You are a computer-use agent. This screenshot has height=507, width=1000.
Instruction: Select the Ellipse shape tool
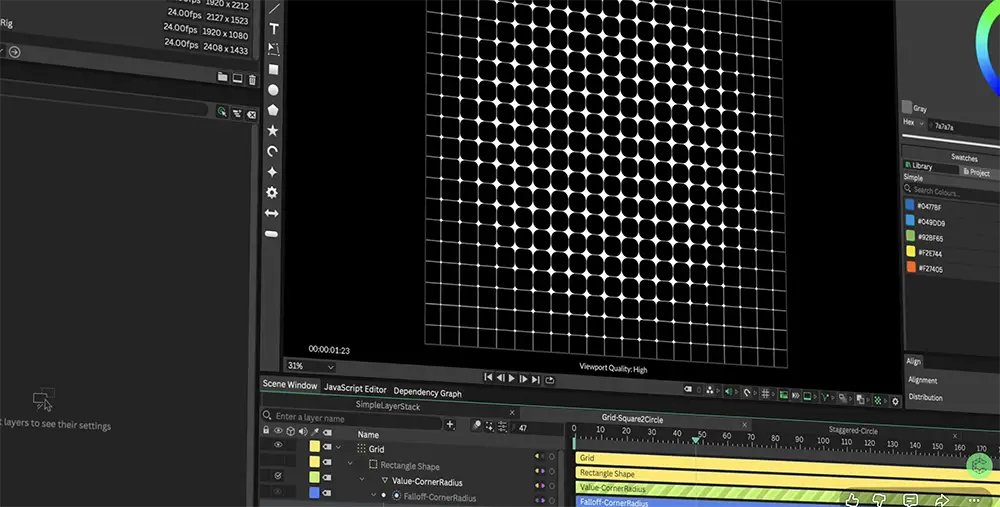[273, 90]
